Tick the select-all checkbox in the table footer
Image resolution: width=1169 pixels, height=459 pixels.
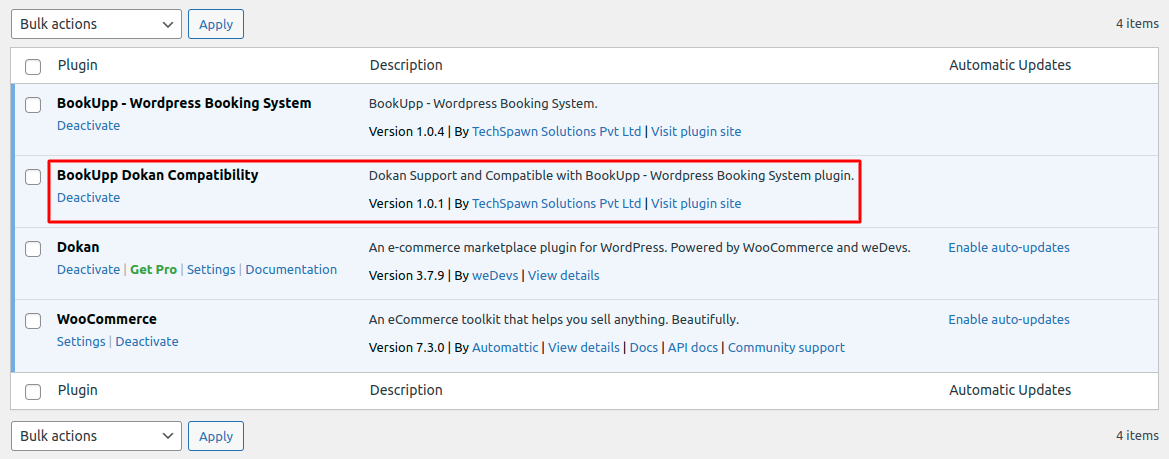(33, 392)
